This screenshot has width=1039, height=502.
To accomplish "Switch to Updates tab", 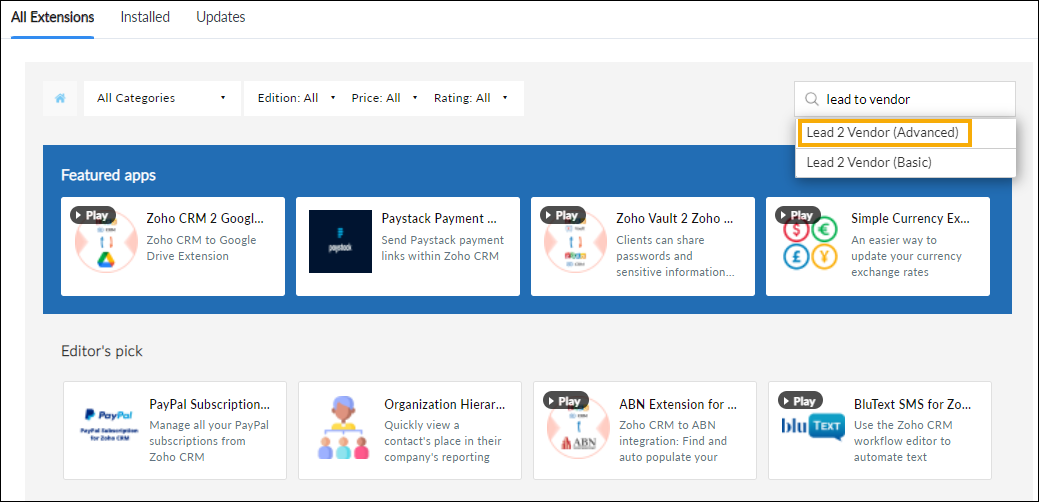I will click(221, 17).
